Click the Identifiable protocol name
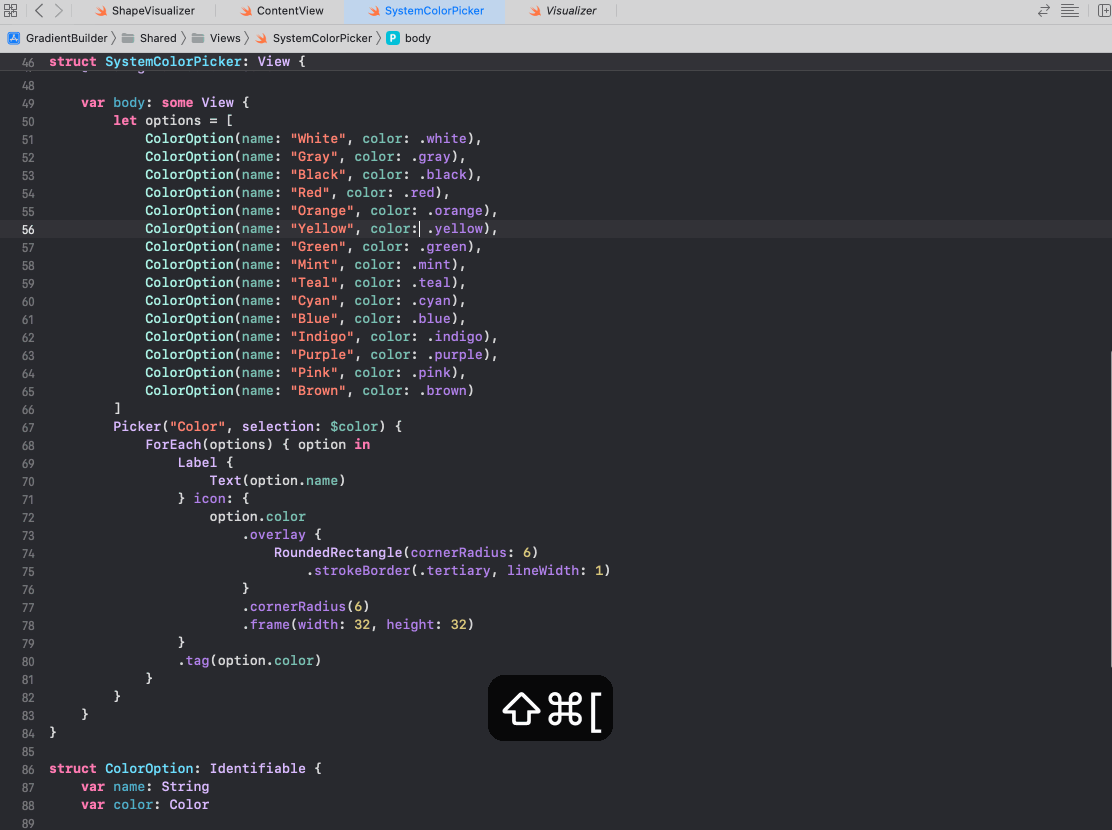 tap(258, 769)
